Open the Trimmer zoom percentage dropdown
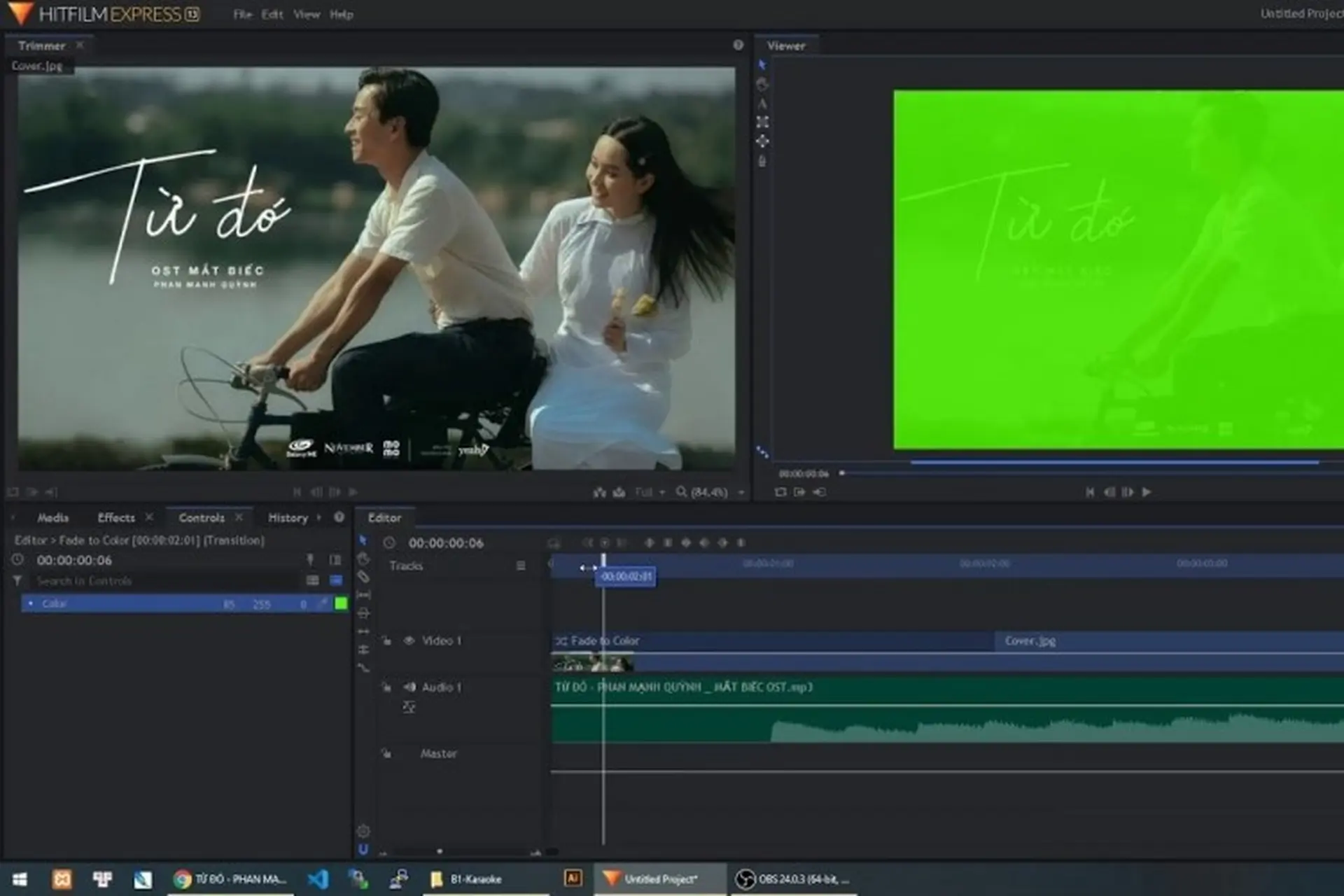The image size is (1344, 896). pos(741,493)
